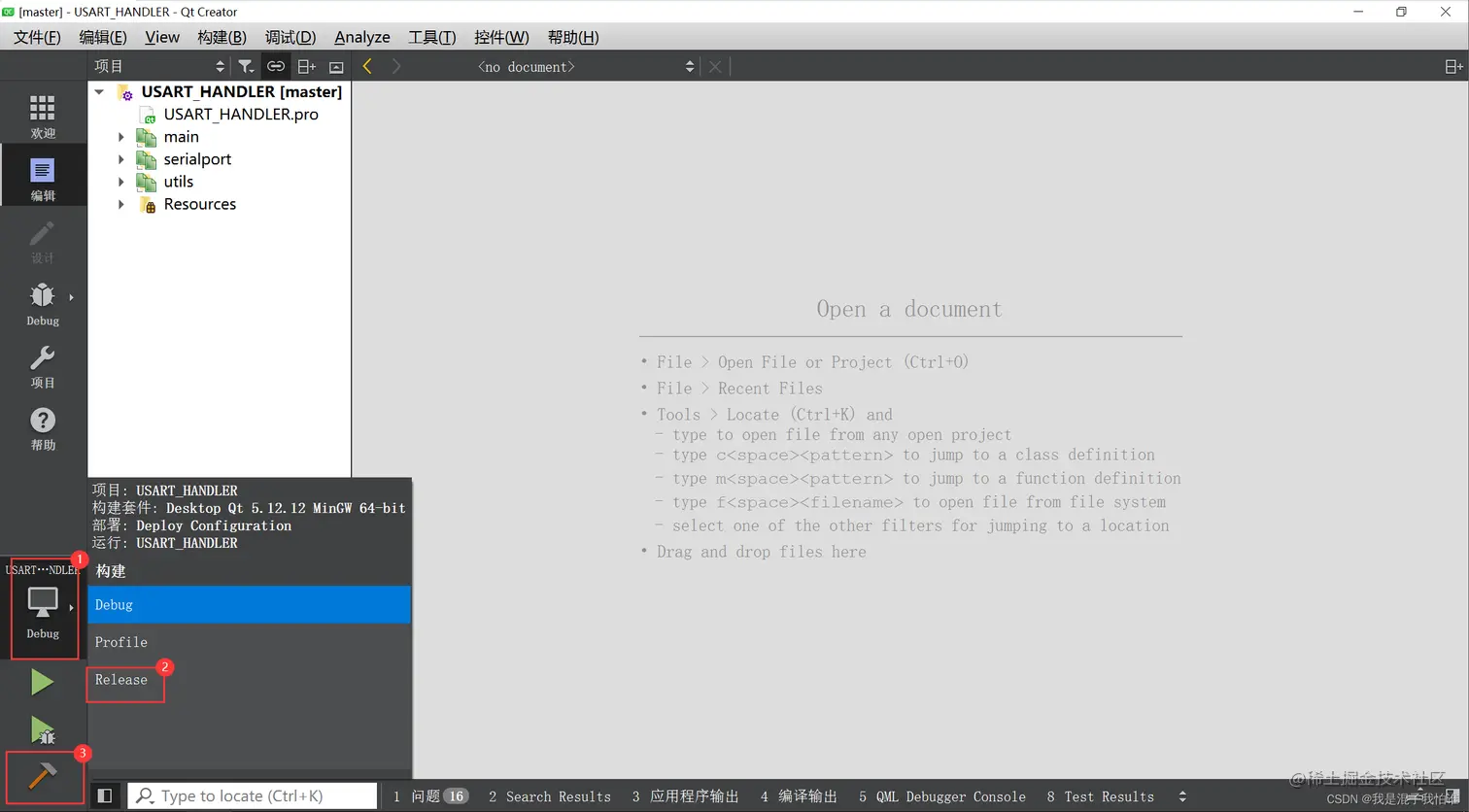Viewport: 1469px width, 812px height.
Task: Open QML Debugger Console pane
Action: click(x=942, y=796)
